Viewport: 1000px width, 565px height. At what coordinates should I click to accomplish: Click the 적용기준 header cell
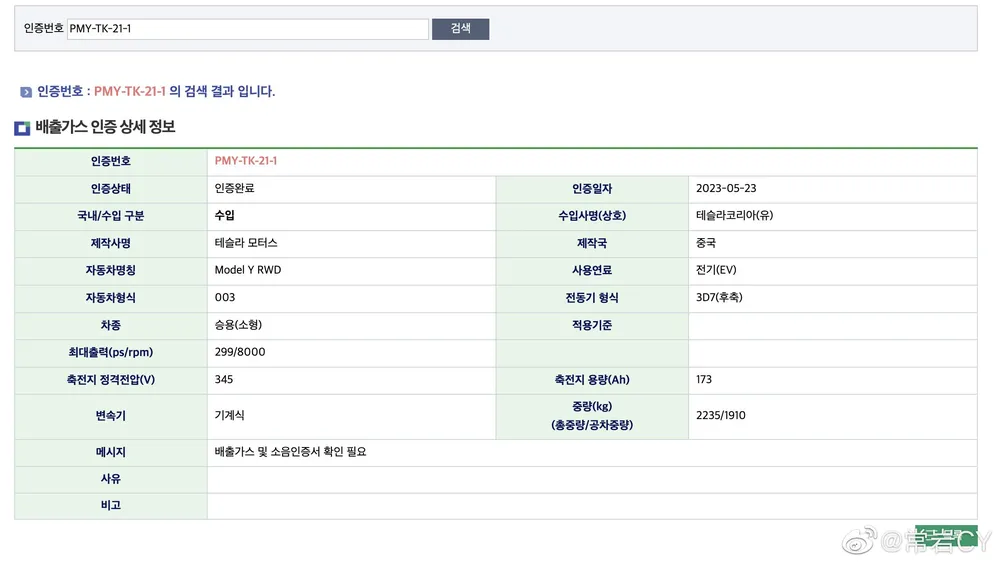592,325
